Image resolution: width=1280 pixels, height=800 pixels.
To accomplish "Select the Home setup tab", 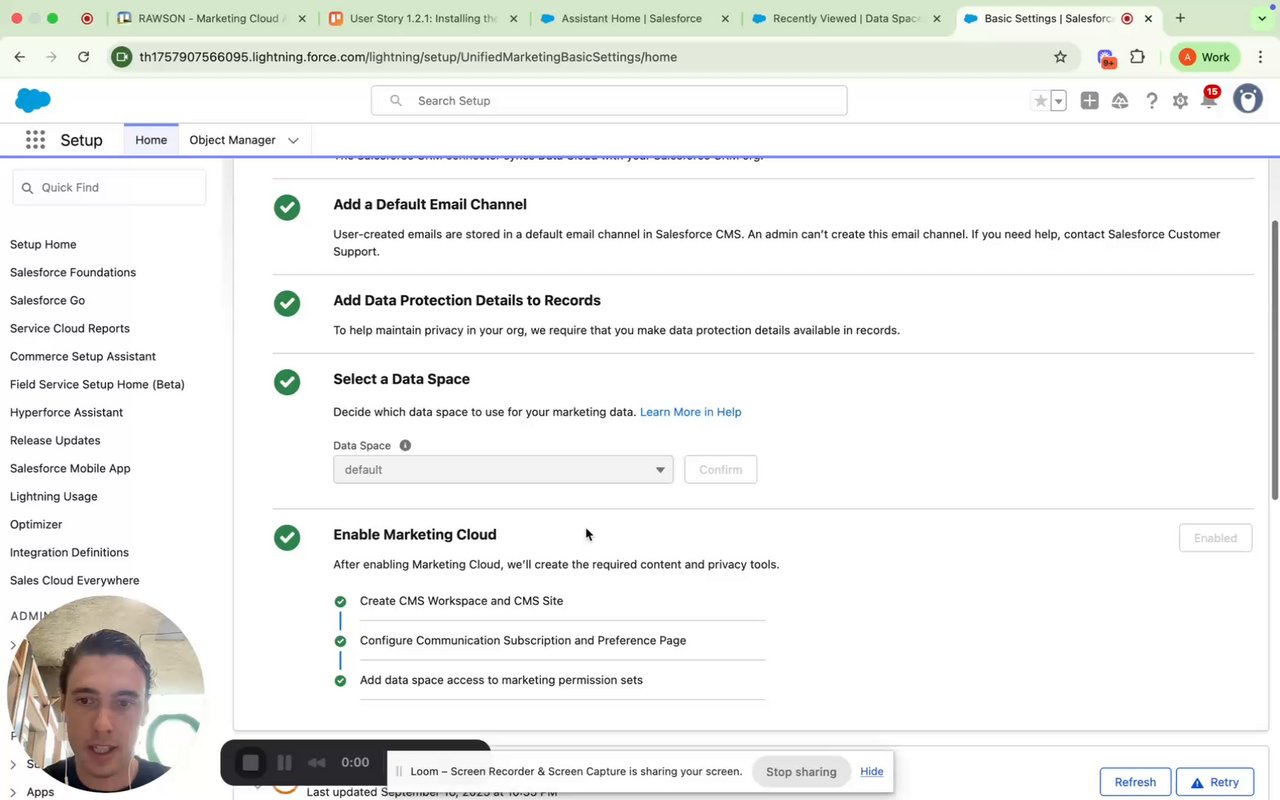I will [x=151, y=140].
